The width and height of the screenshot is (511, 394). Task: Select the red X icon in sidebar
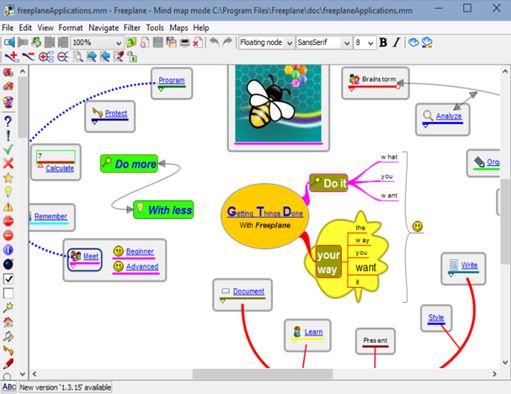[8, 163]
